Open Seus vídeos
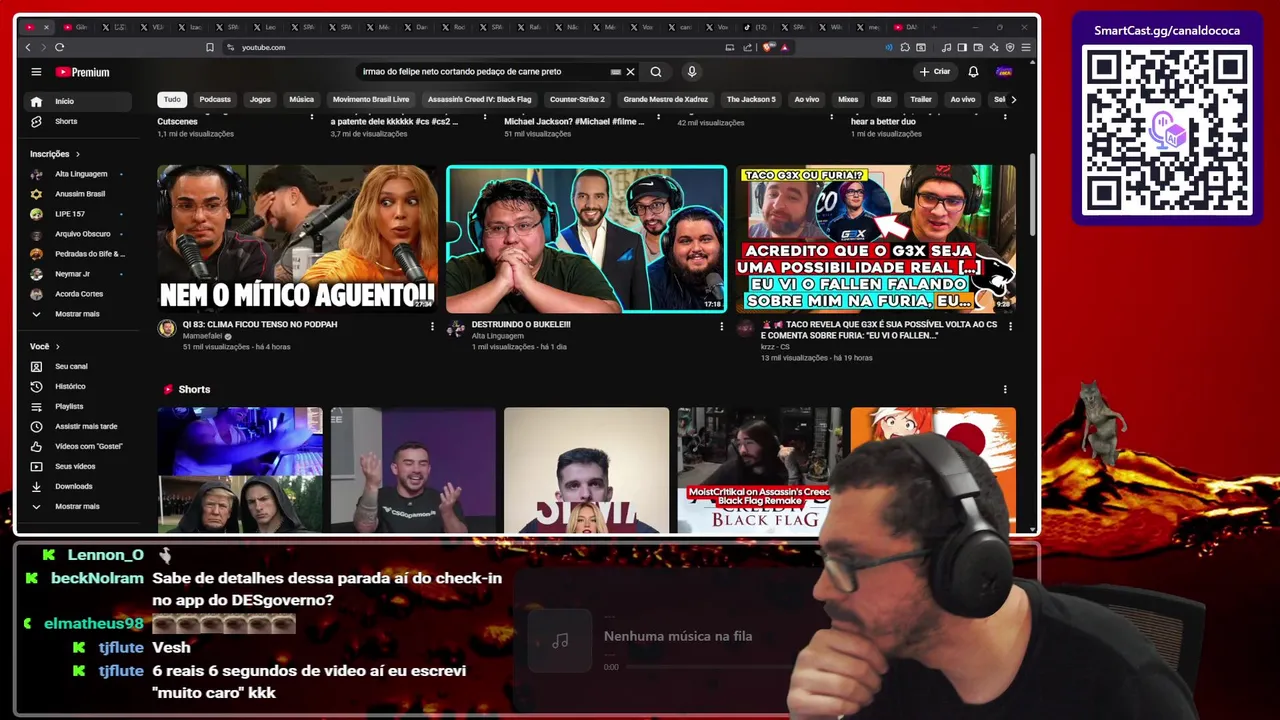 78,466
